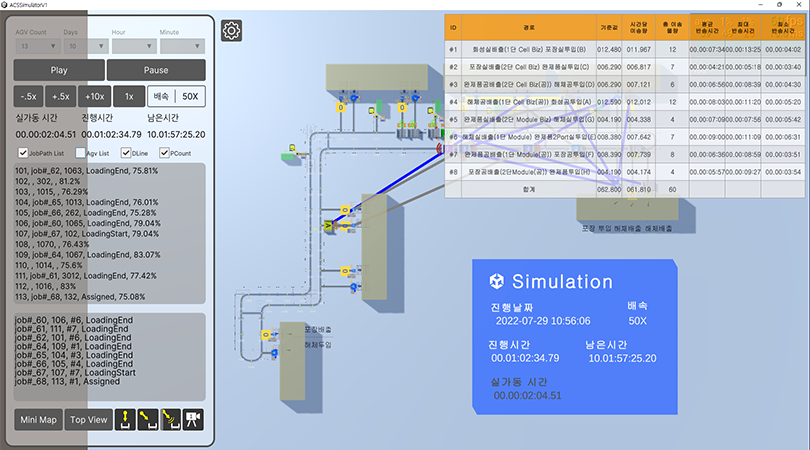This screenshot has height=450, width=810.
Task: Pause the simulation
Action: [156, 70]
